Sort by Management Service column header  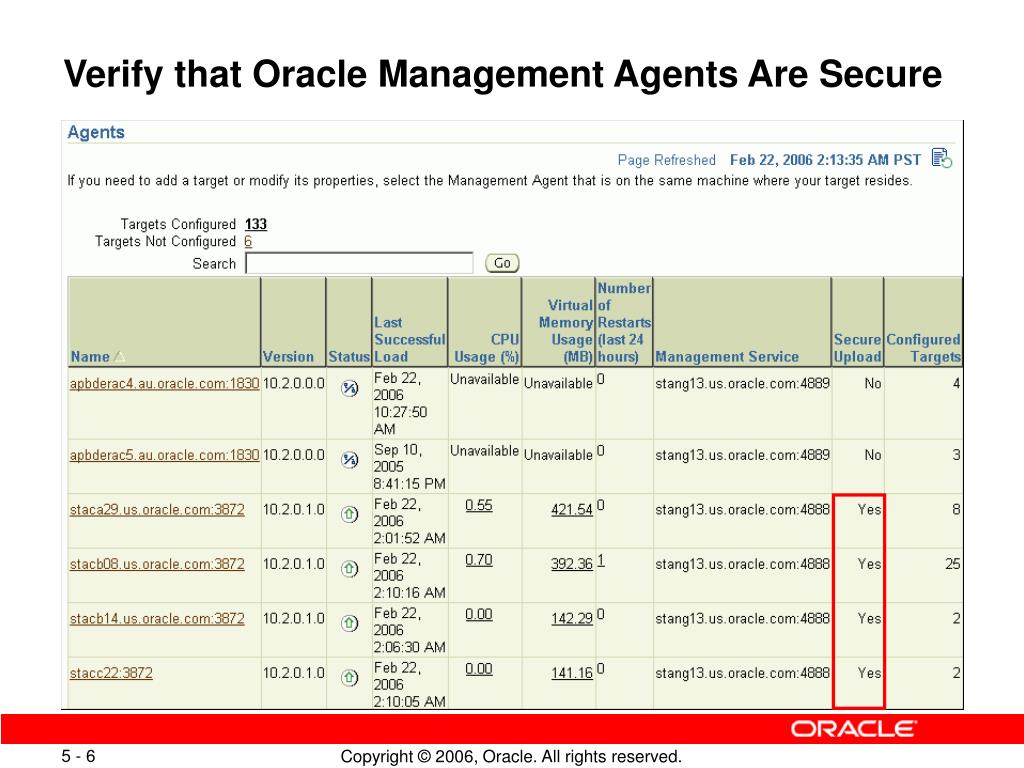tap(727, 357)
